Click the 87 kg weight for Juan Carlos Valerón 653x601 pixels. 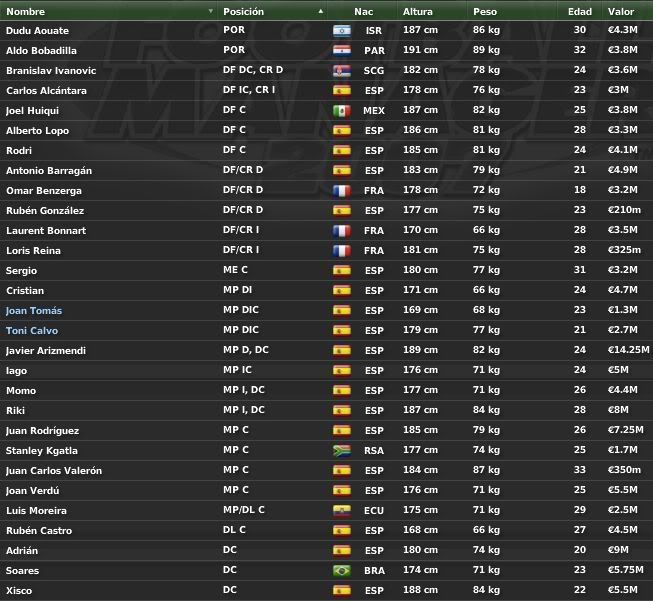[x=486, y=470]
